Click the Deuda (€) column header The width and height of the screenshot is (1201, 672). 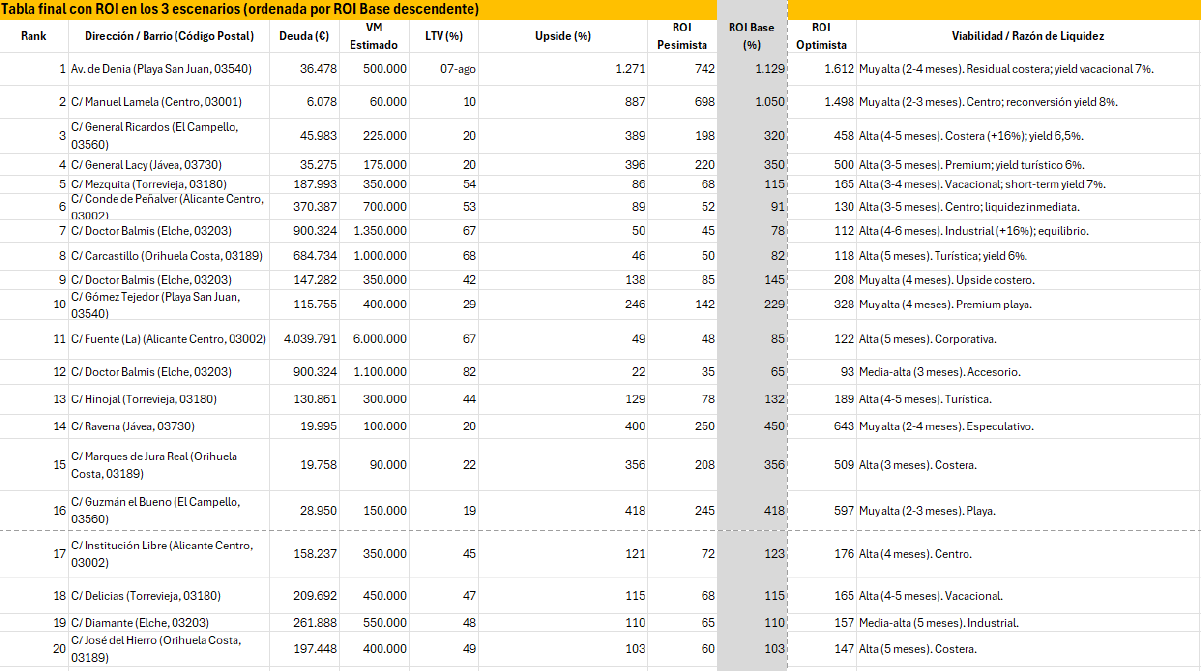click(x=306, y=36)
